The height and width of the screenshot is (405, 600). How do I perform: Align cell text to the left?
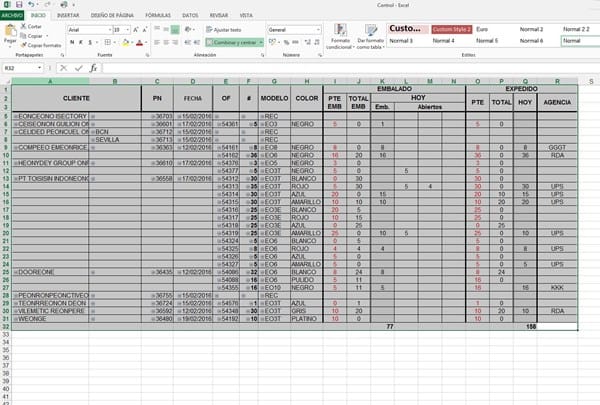[157, 42]
